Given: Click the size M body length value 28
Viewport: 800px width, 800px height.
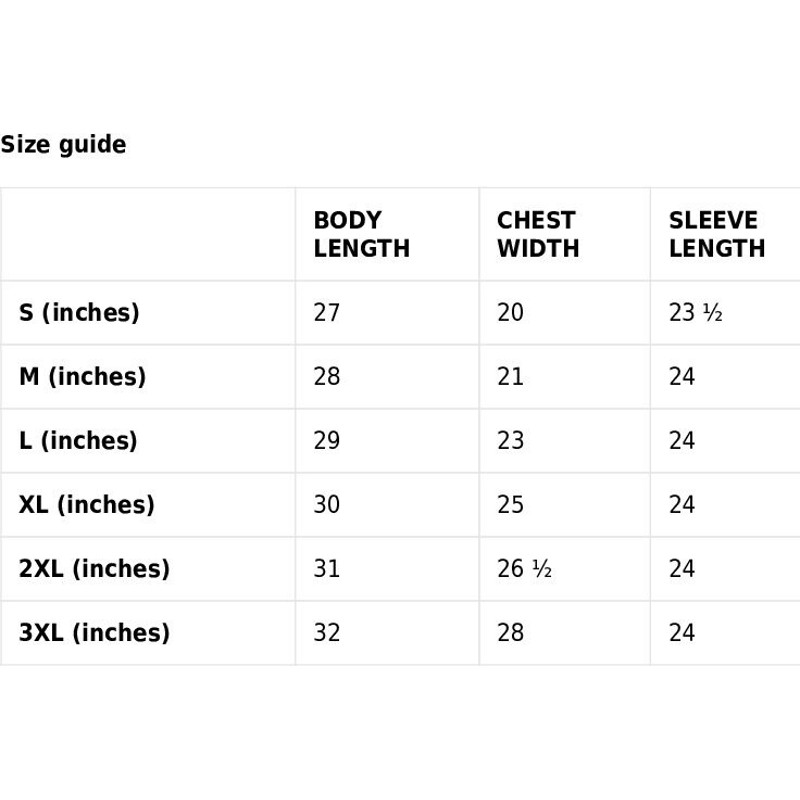Looking at the screenshot, I should [327, 377].
